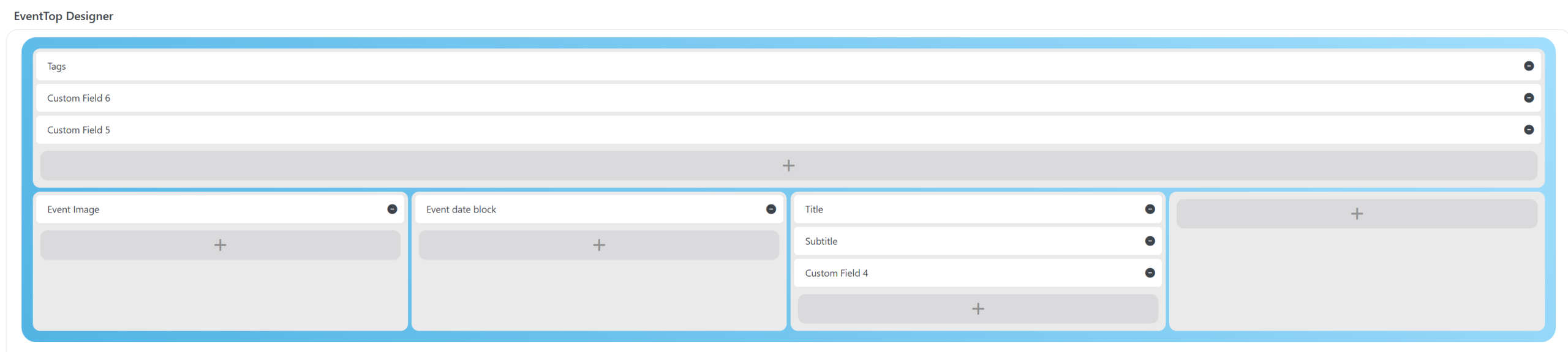Remove Custom Field 6 with minus icon
Image resolution: width=1568 pixels, height=352 pixels.
click(1528, 98)
